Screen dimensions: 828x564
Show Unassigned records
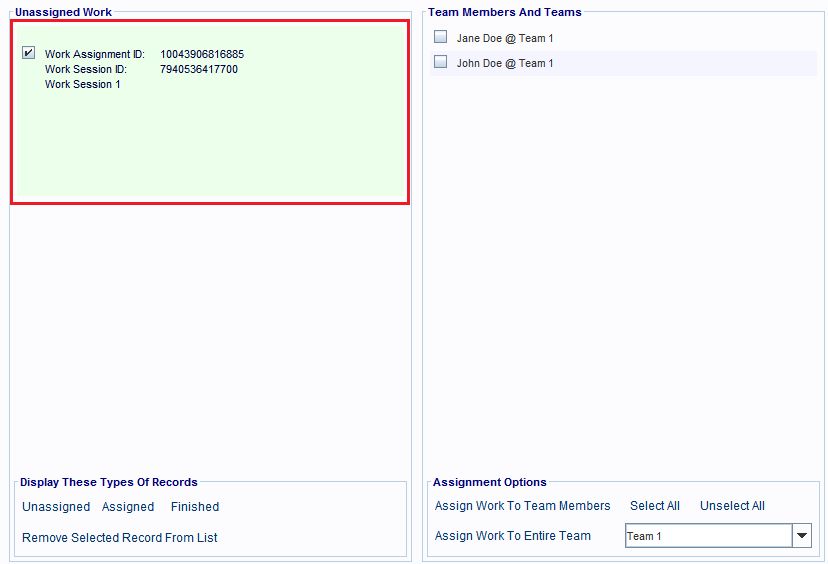pos(56,507)
